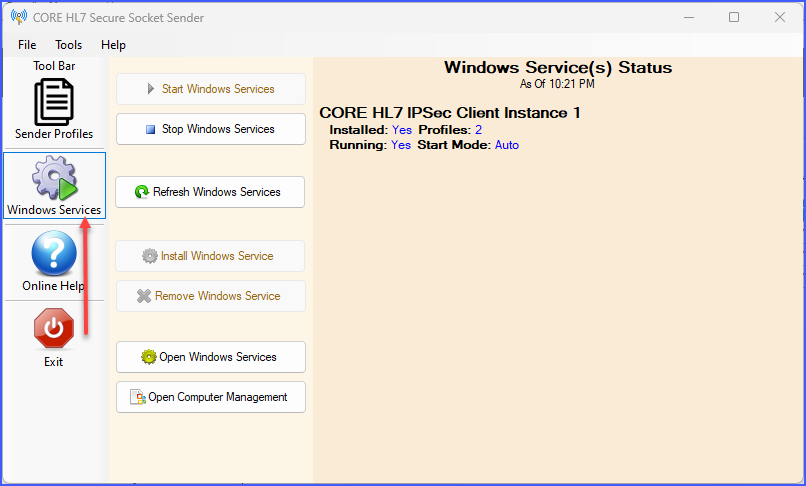Click the red Exit power icon
The image size is (806, 486).
[x=54, y=328]
